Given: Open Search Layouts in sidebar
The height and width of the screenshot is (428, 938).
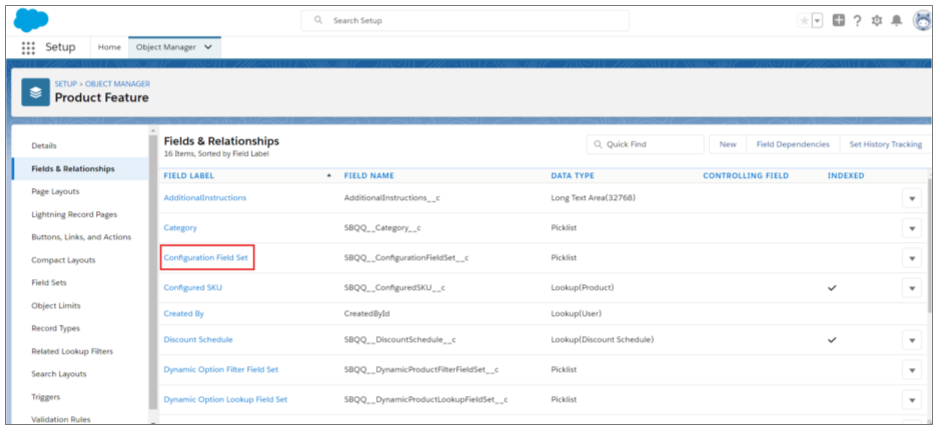Looking at the screenshot, I should [x=59, y=374].
